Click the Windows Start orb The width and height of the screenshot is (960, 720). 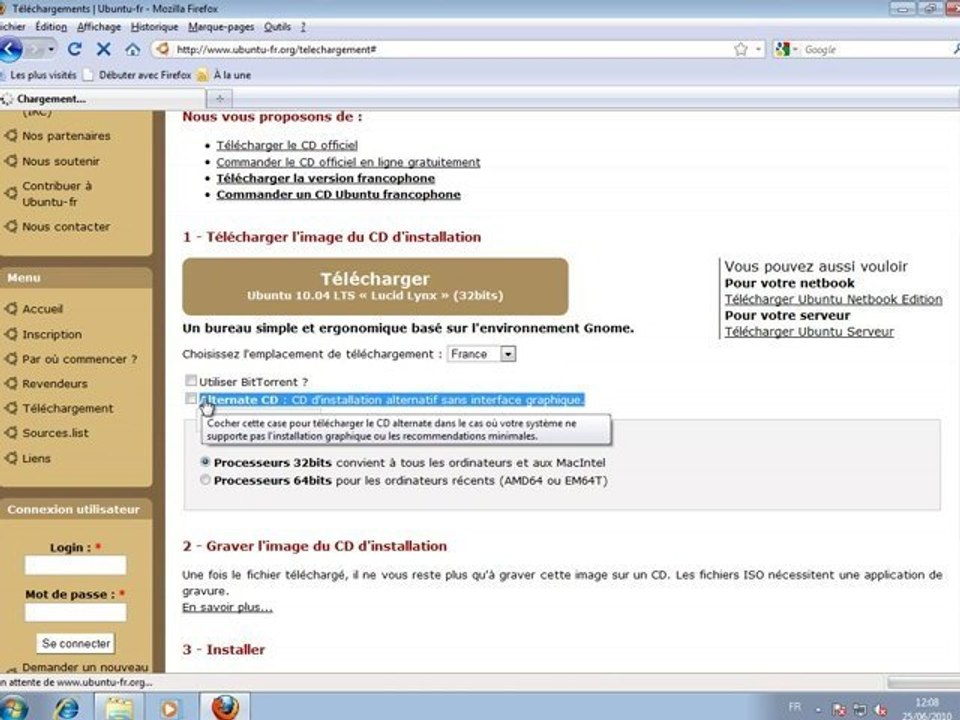coord(12,708)
